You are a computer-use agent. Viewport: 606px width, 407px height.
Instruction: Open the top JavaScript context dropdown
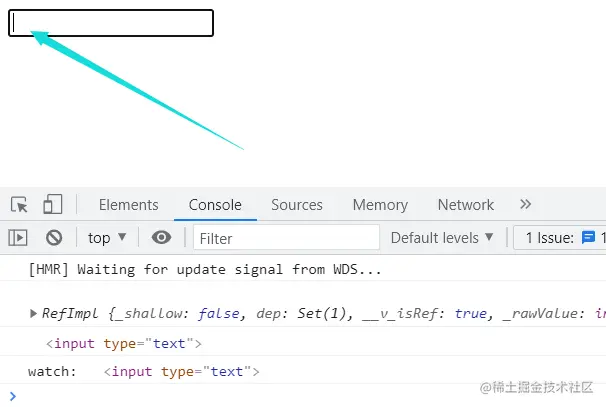click(107, 238)
